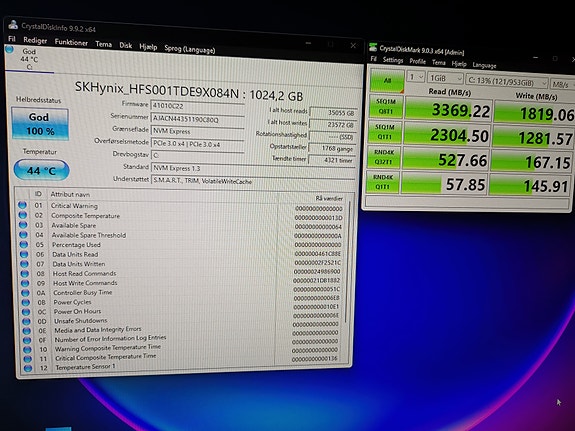Image resolution: width=575 pixels, height=431 pixels.
Task: Select the status orb for Unsafe Shutdowns
Action: tap(26, 321)
